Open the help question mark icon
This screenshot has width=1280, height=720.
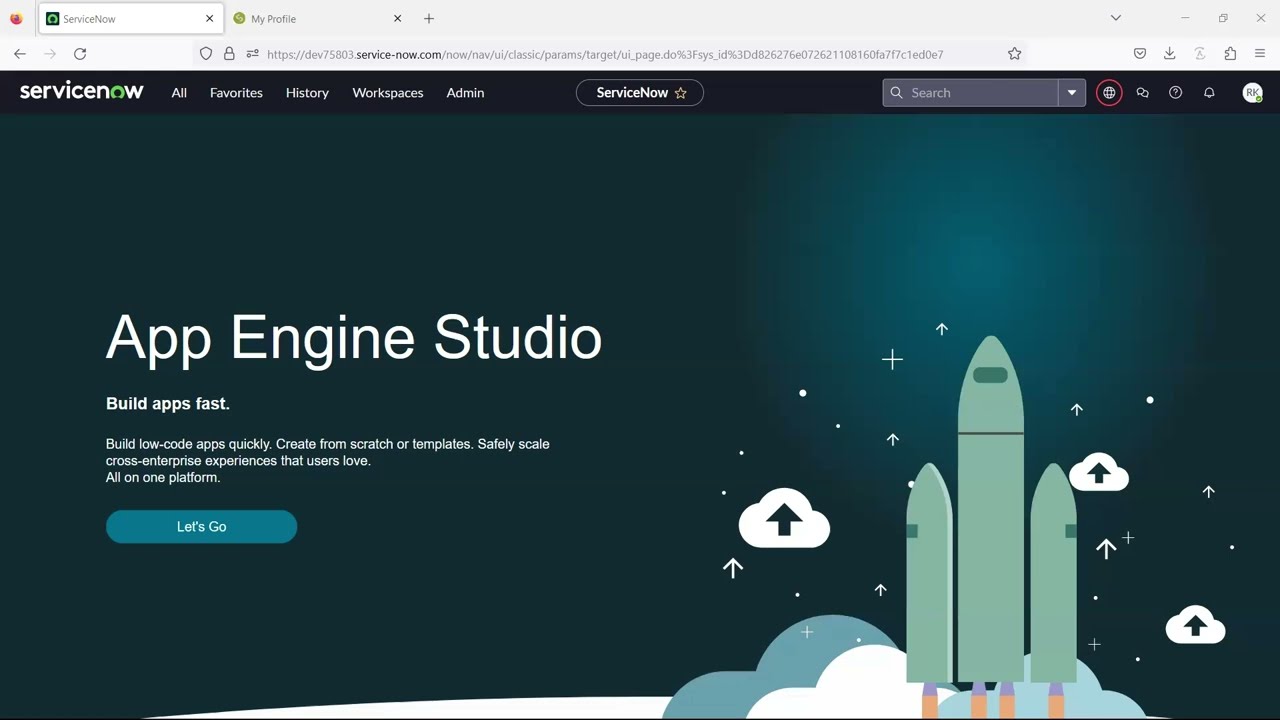click(1176, 92)
